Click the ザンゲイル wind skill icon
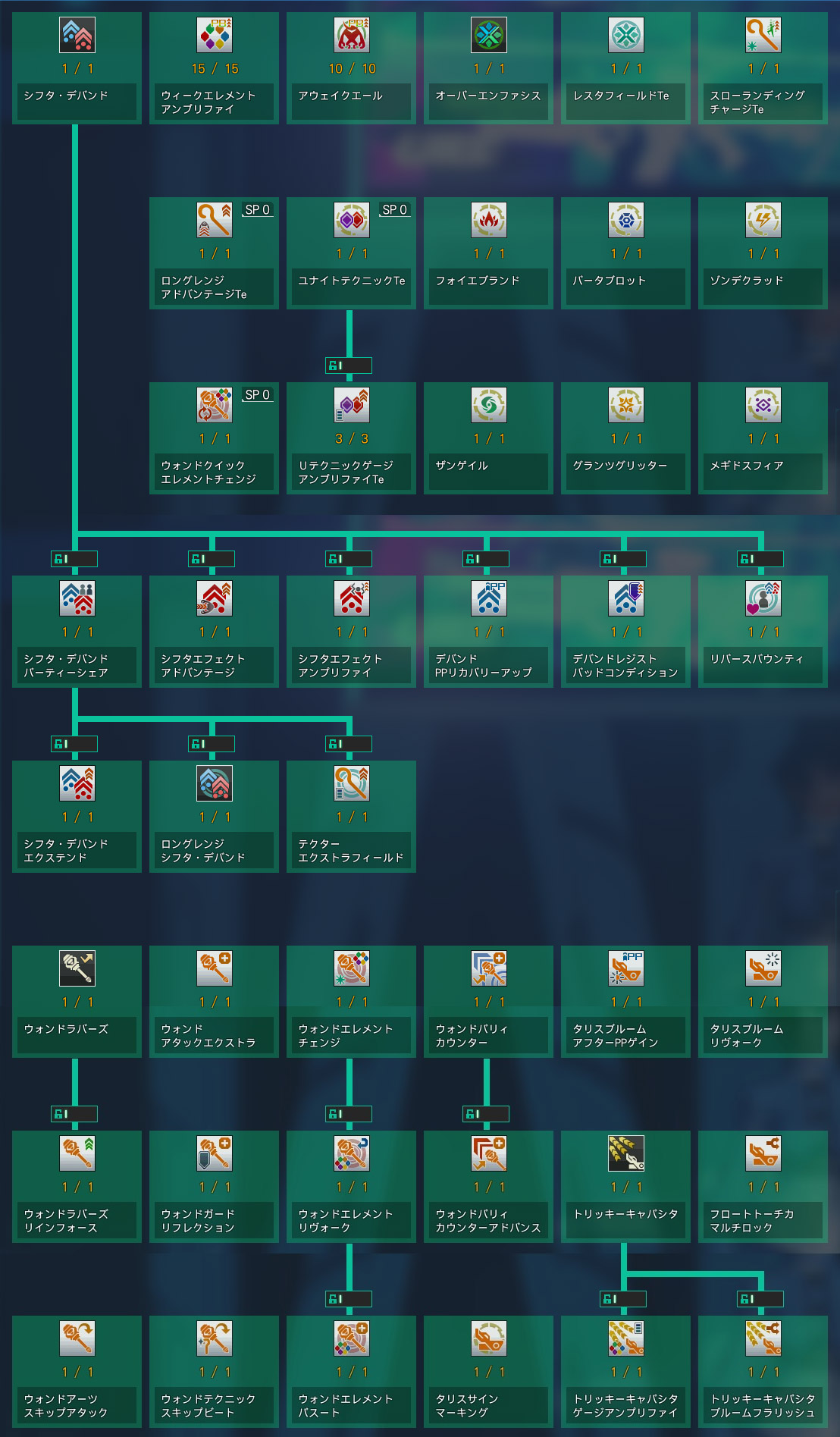This screenshot has width=840, height=1437. (489, 405)
